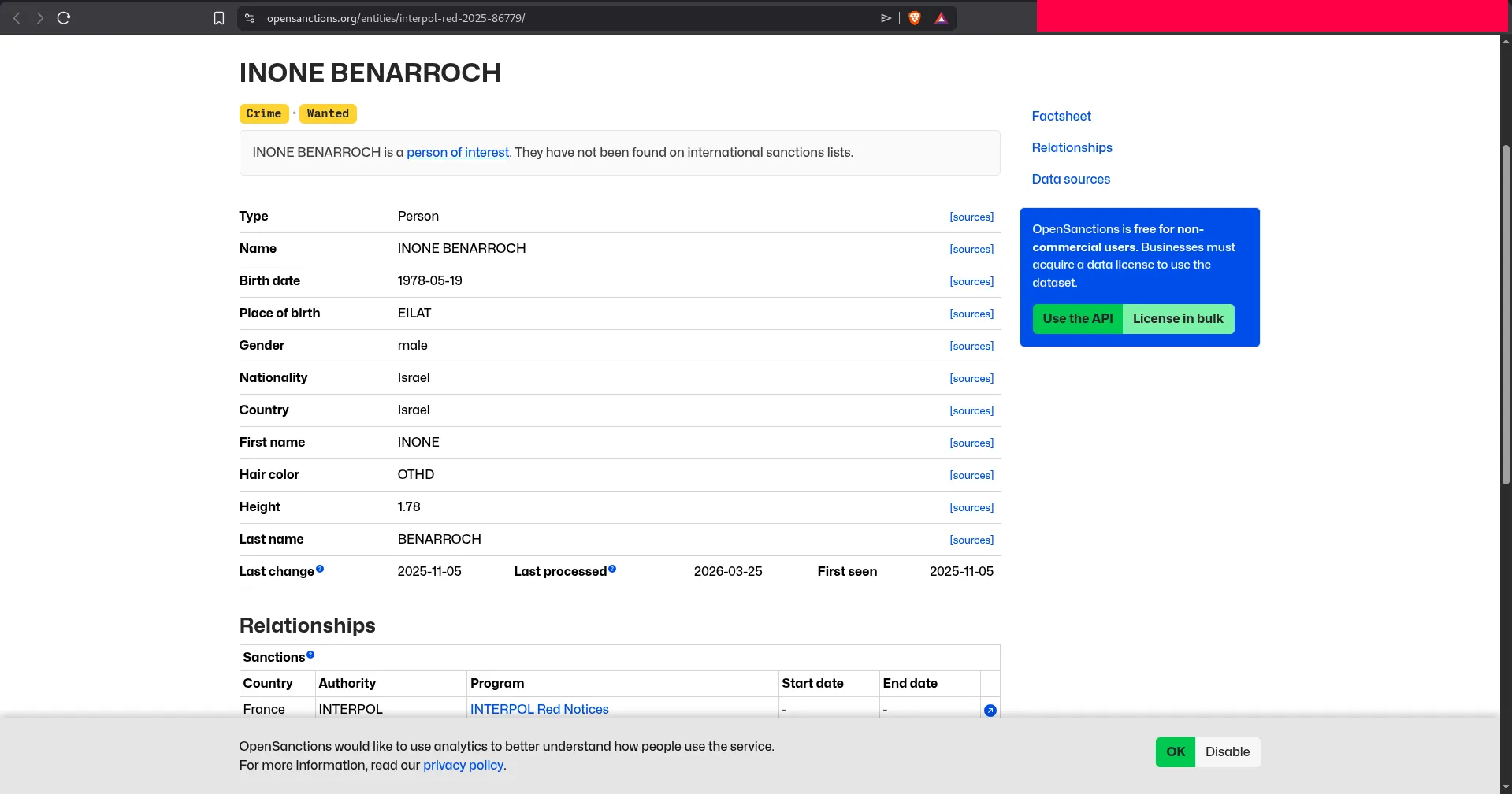
Task: Click the Brave Rewards triangle icon
Action: (x=941, y=18)
